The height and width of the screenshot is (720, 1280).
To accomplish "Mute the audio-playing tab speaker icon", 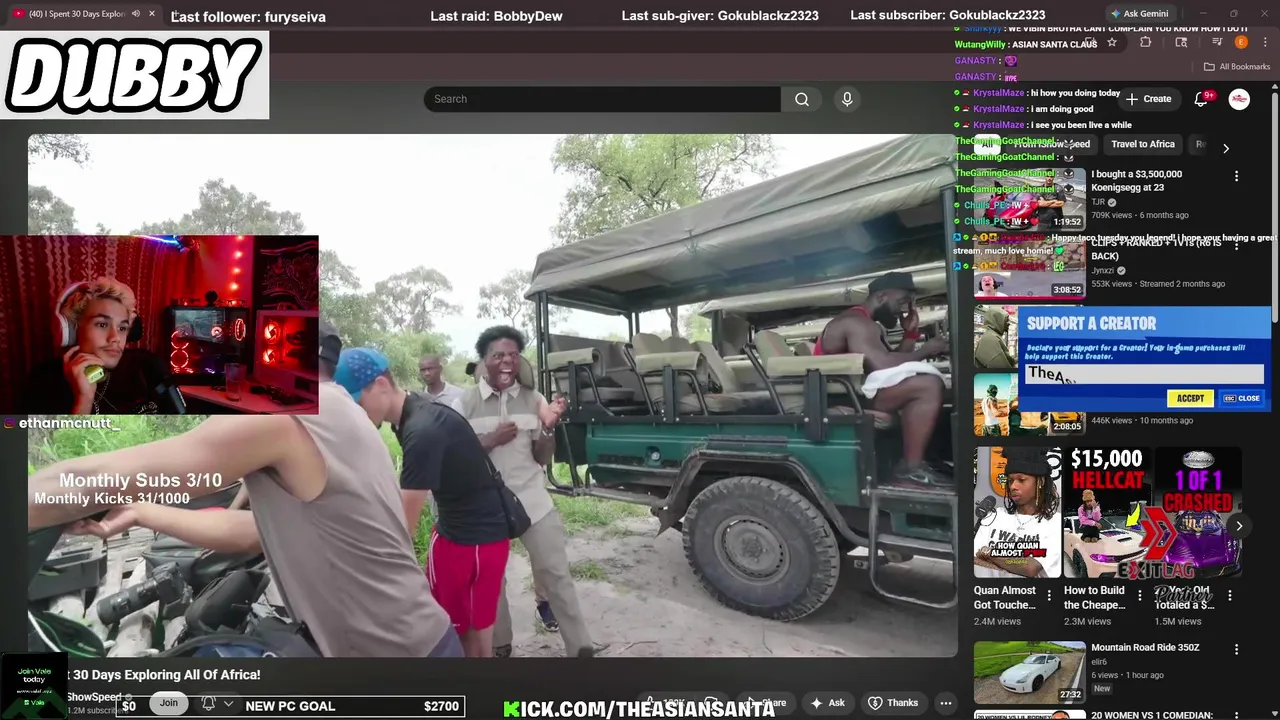I will pos(135,14).
